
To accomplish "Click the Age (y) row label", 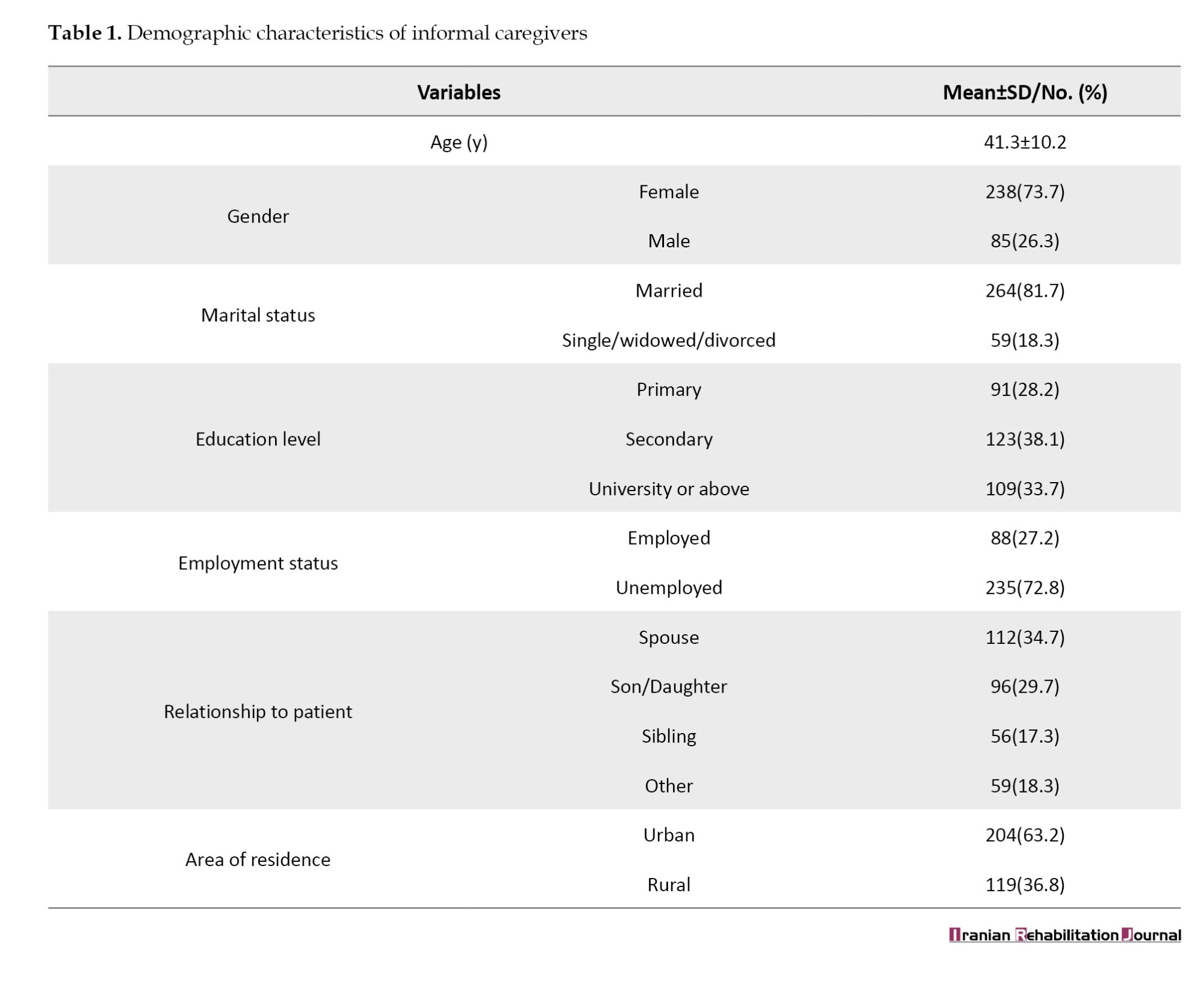I will coord(459,142).
